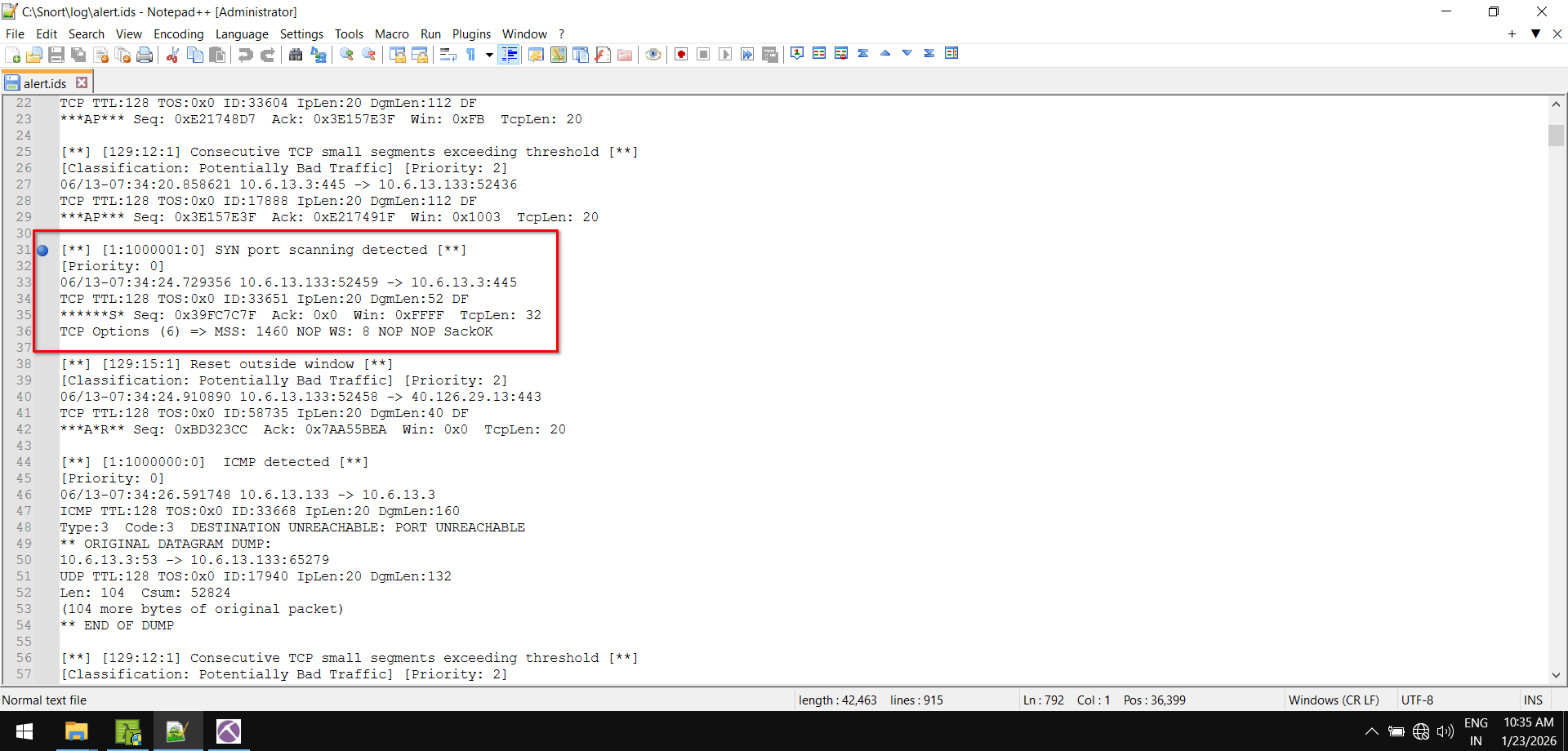1568x751 pixels.
Task: Open the tab list dropdown at top right
Action: [x=1536, y=33]
